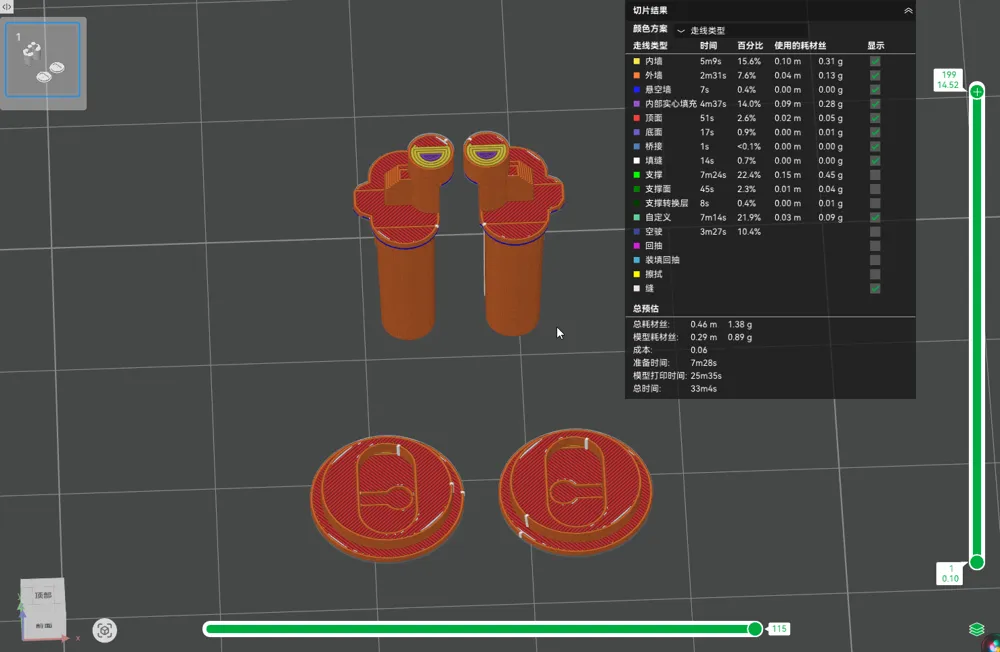Click the orange 外墙 color swatch
Screen dimensions: 1000x652
(x=636, y=75)
